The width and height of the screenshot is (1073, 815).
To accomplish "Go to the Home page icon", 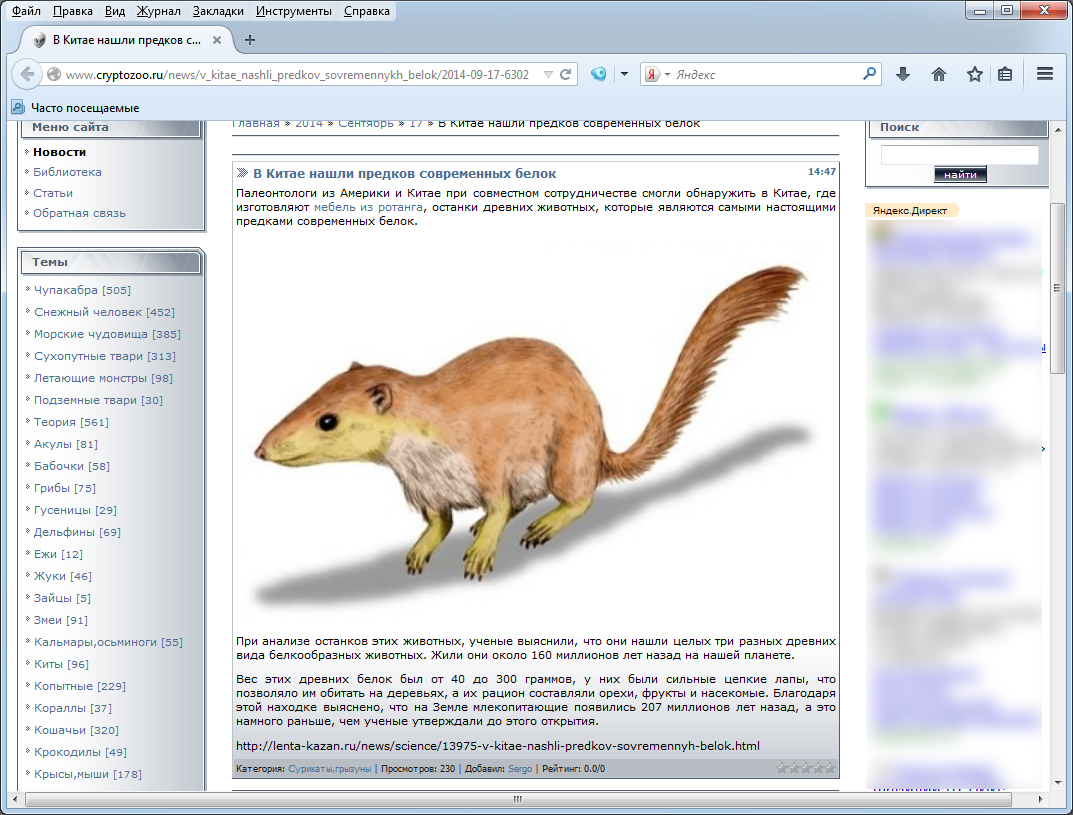I will (939, 74).
